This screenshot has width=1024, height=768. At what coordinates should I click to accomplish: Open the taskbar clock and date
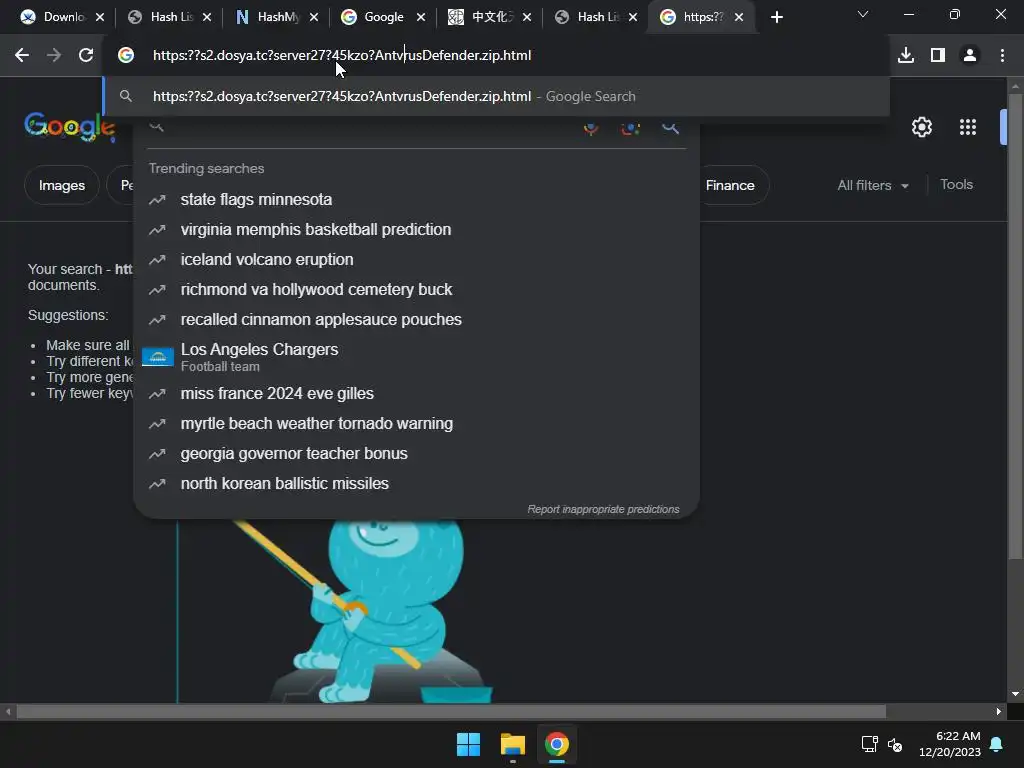(x=950, y=744)
